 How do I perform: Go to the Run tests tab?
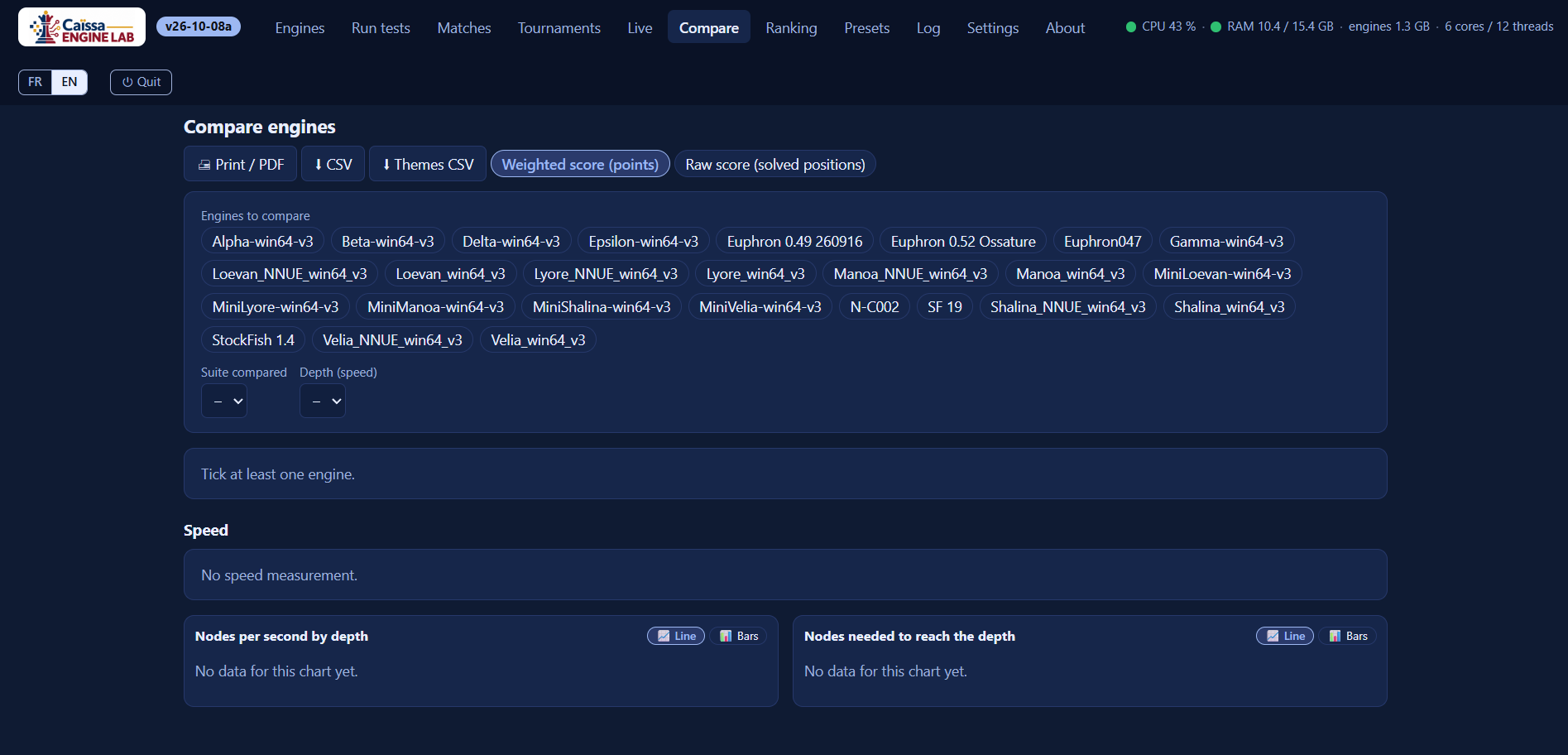[381, 27]
